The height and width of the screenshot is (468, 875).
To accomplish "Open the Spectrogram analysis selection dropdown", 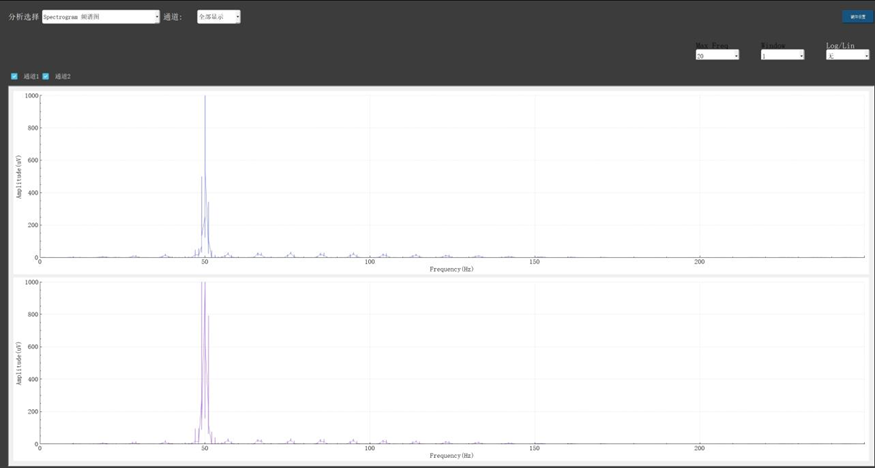I will click(100, 17).
